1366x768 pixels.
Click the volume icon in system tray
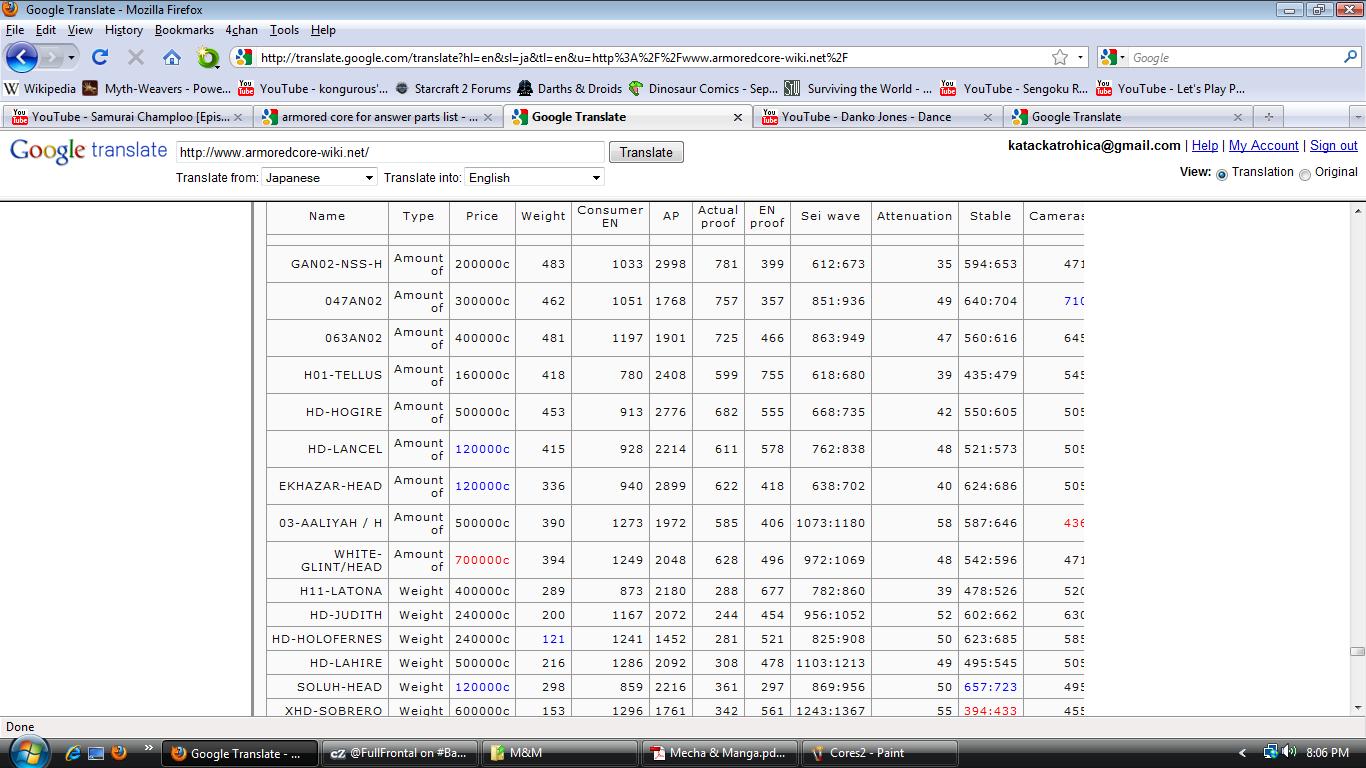(x=1290, y=752)
